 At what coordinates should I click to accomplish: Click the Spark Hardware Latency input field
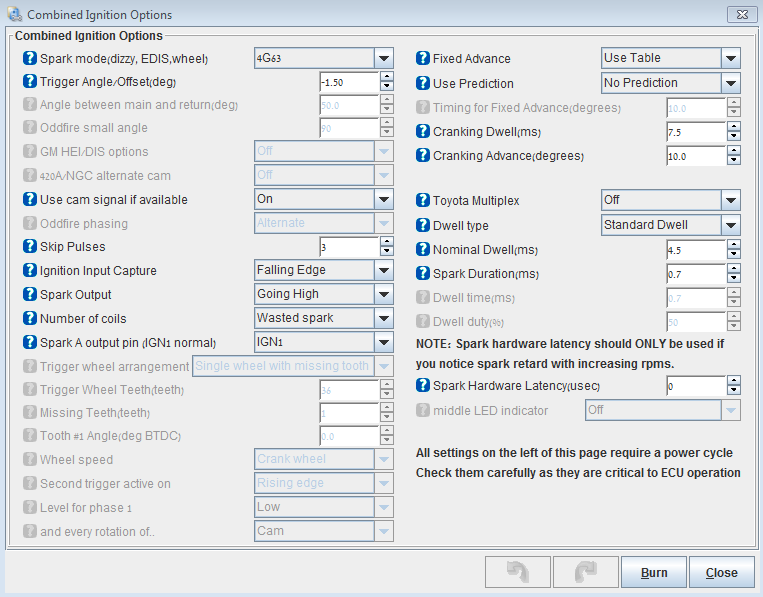[697, 386]
